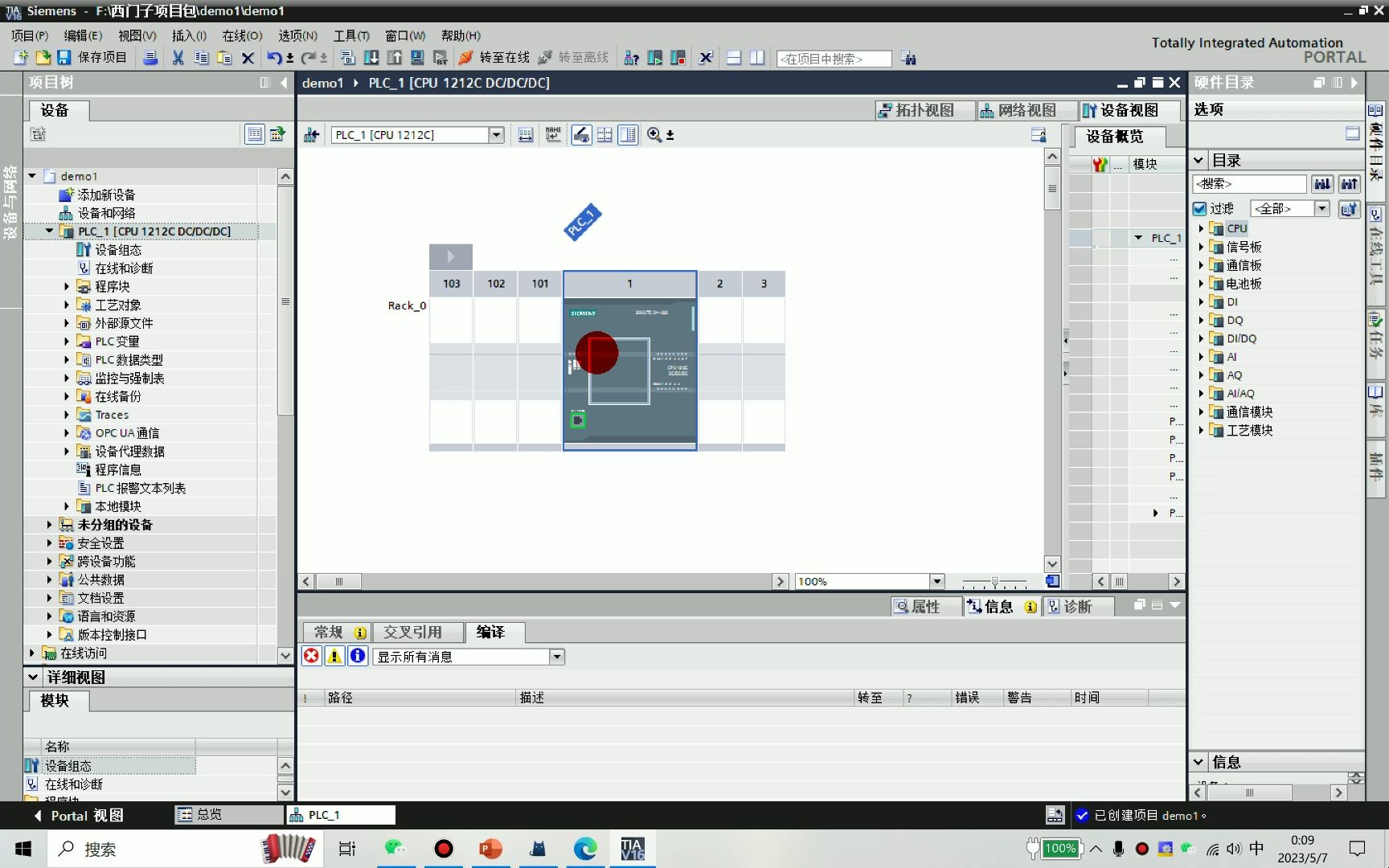Click the delete X toolbar icon
The width and height of the screenshot is (1389, 868).
pyautogui.click(x=248, y=58)
